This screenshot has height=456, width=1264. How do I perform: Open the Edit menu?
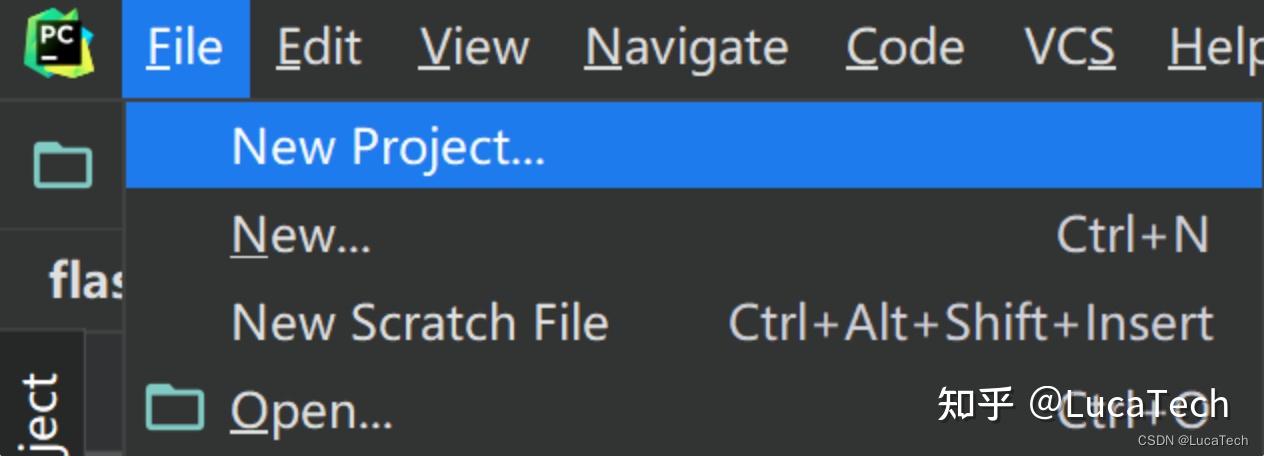coord(319,48)
